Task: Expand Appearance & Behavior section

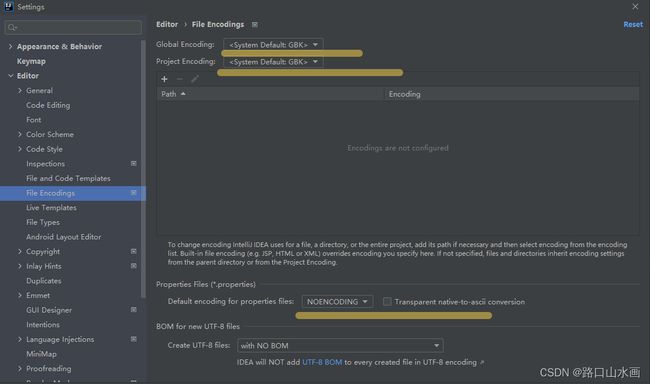Action: [x=10, y=46]
